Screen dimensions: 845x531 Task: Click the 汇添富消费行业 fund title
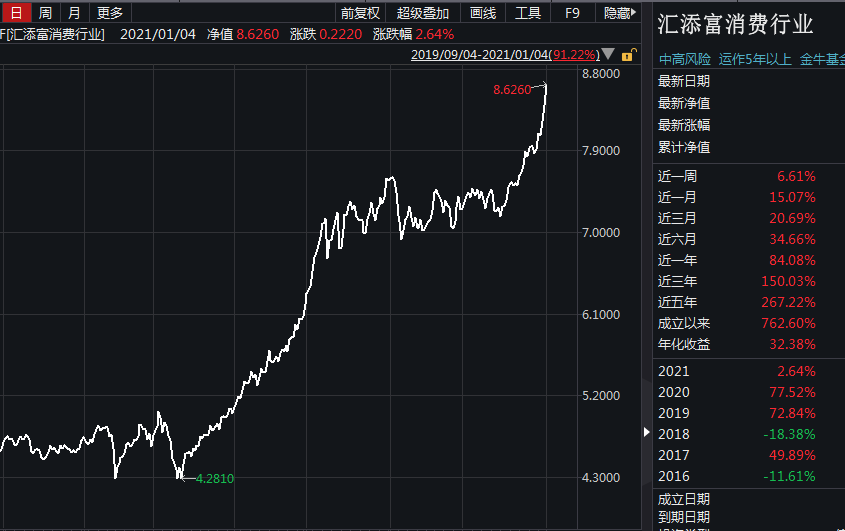click(735, 24)
